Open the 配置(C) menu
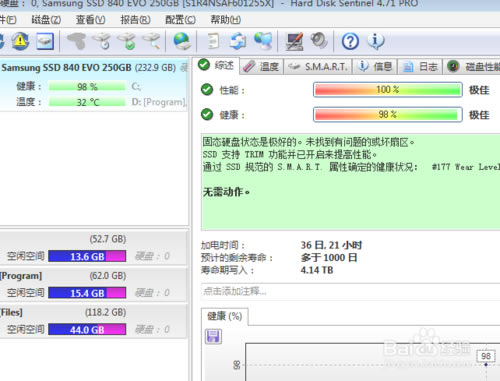Viewport: 500px width, 381px height. (x=180, y=20)
